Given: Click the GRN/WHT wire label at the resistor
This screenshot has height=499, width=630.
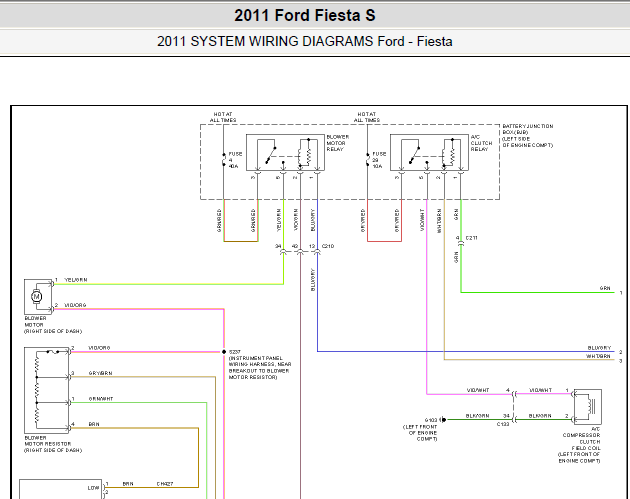Looking at the screenshot, I should pos(100,399).
